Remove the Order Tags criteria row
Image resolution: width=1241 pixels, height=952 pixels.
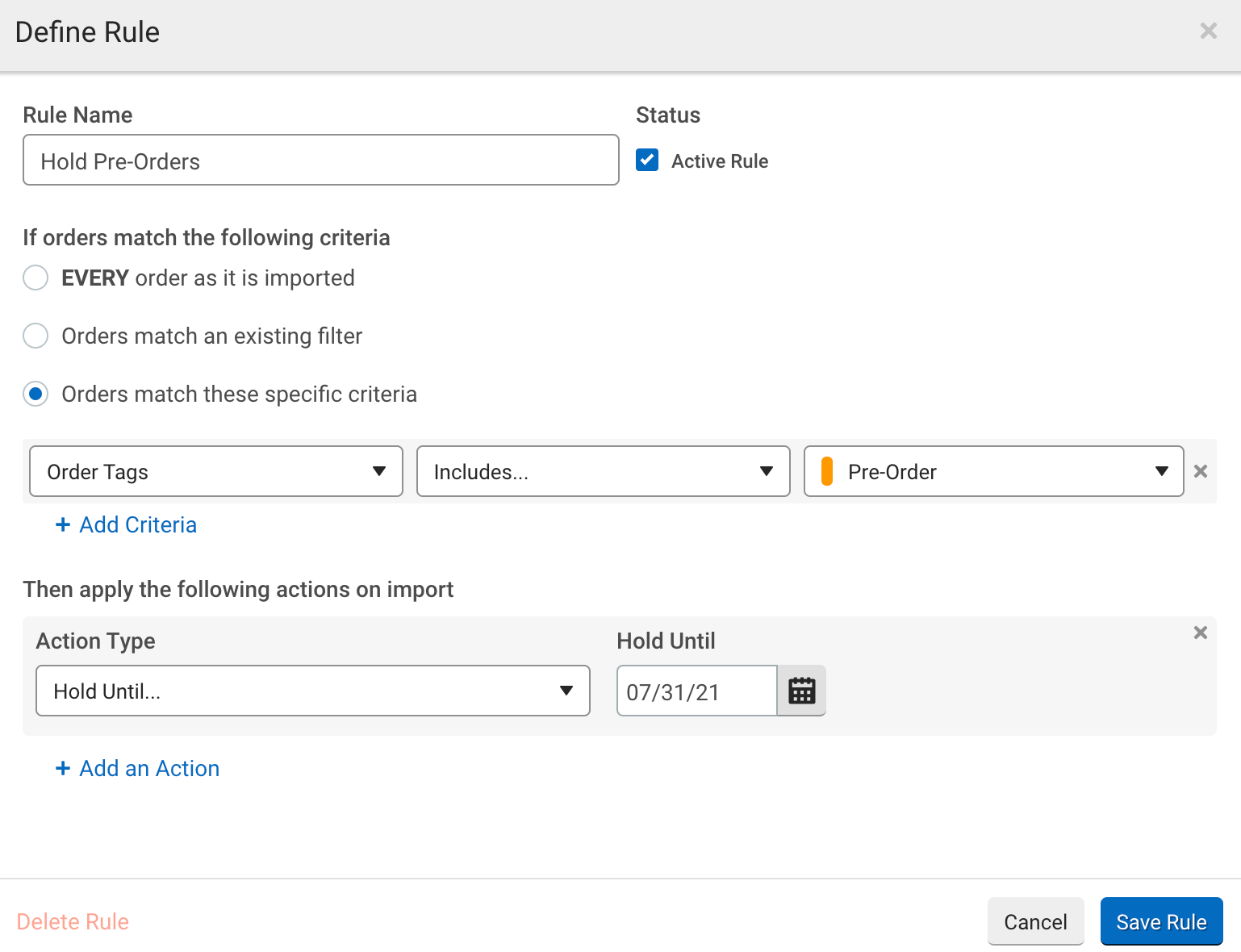(x=1201, y=471)
